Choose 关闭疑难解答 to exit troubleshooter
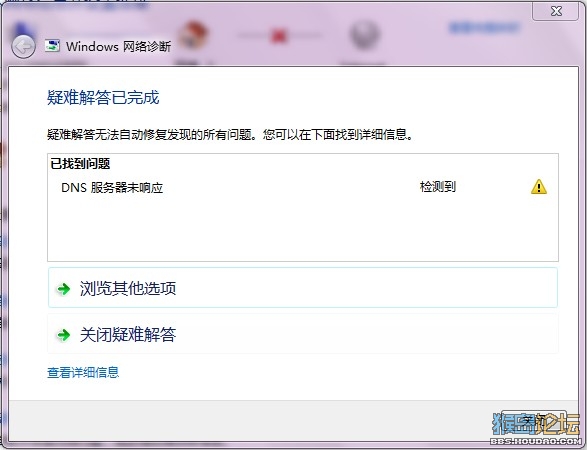This screenshot has width=587, height=450. coord(303,334)
